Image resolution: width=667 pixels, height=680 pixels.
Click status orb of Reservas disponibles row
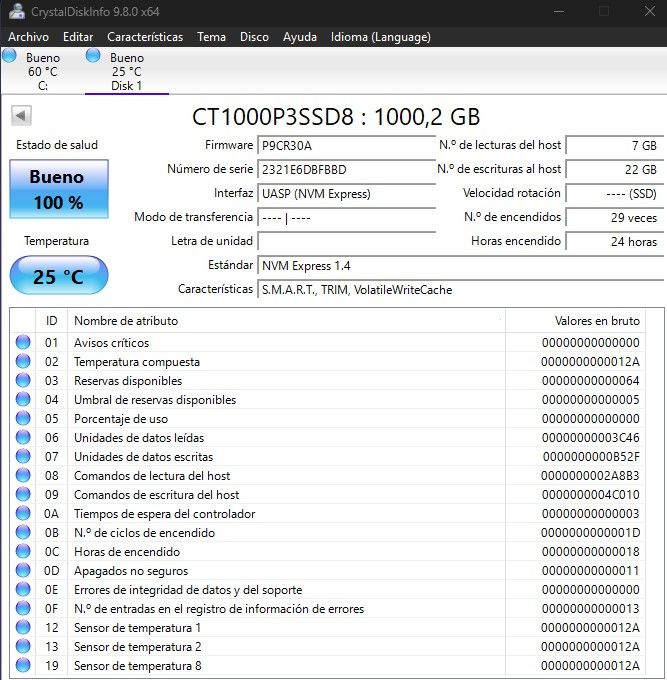pyautogui.click(x=23, y=380)
